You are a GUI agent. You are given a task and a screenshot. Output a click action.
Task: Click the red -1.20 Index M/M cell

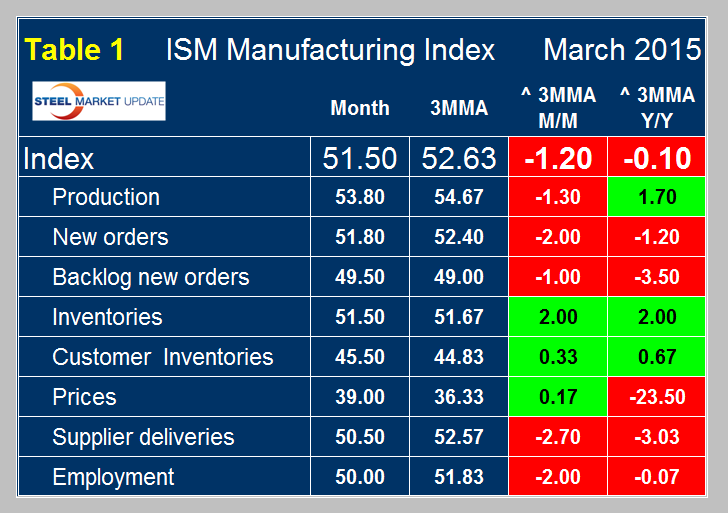(x=558, y=158)
